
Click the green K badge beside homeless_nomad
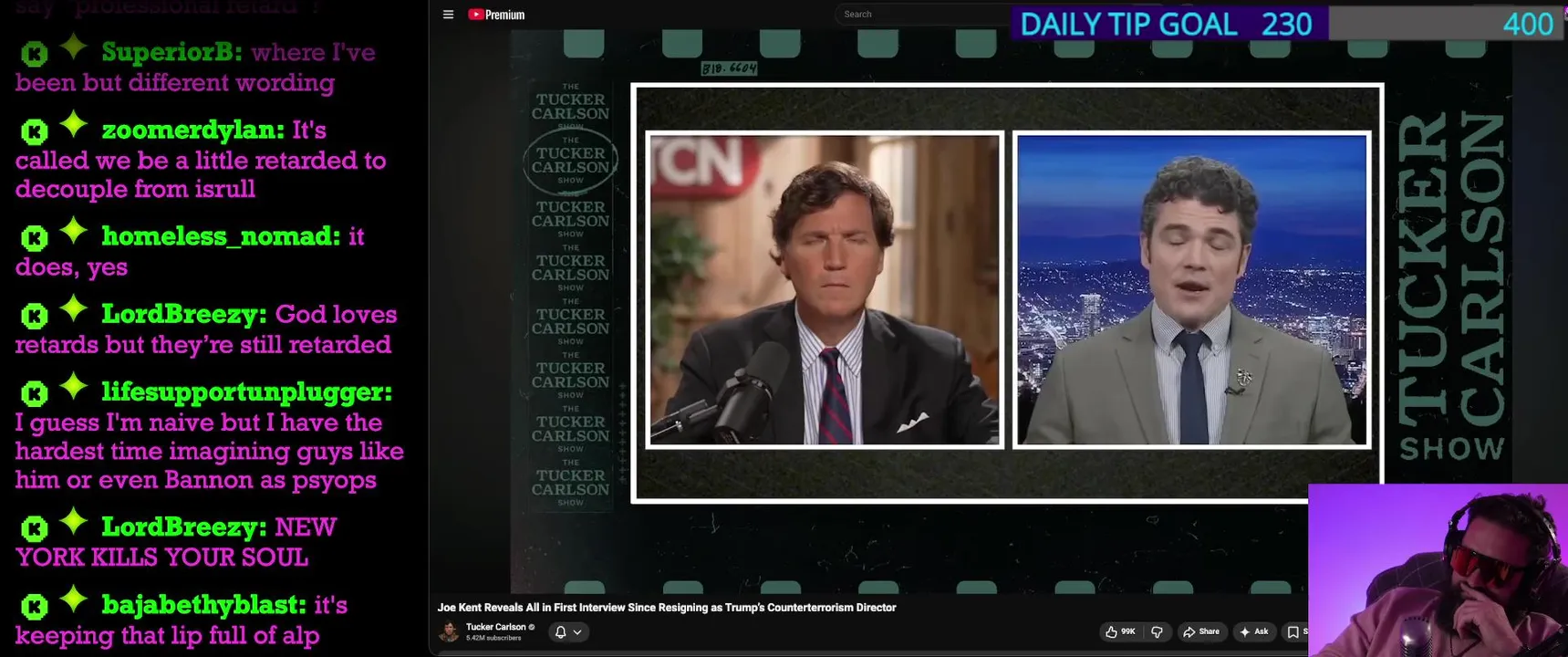pos(34,238)
